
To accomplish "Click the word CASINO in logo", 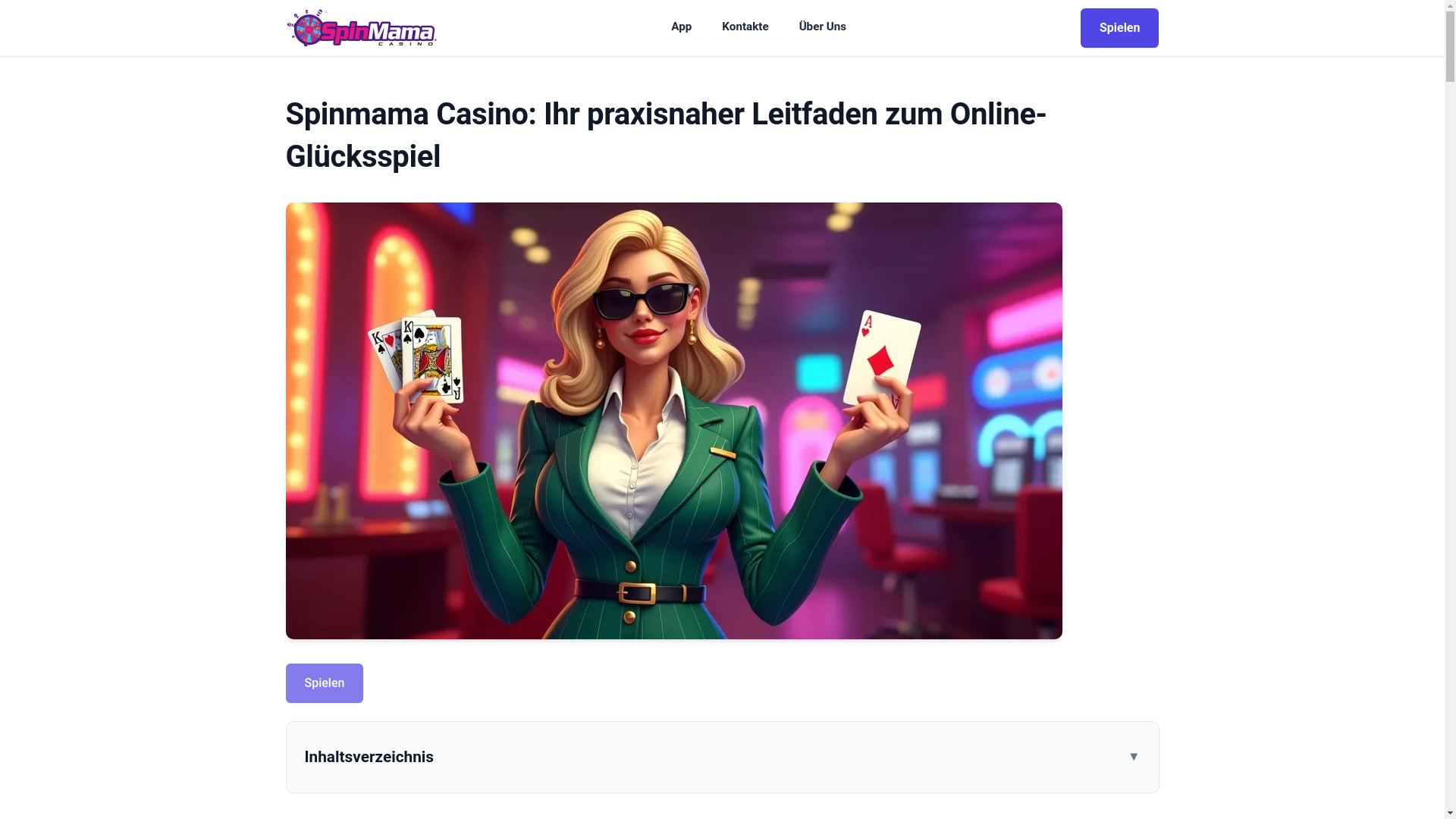I will tap(406, 43).
